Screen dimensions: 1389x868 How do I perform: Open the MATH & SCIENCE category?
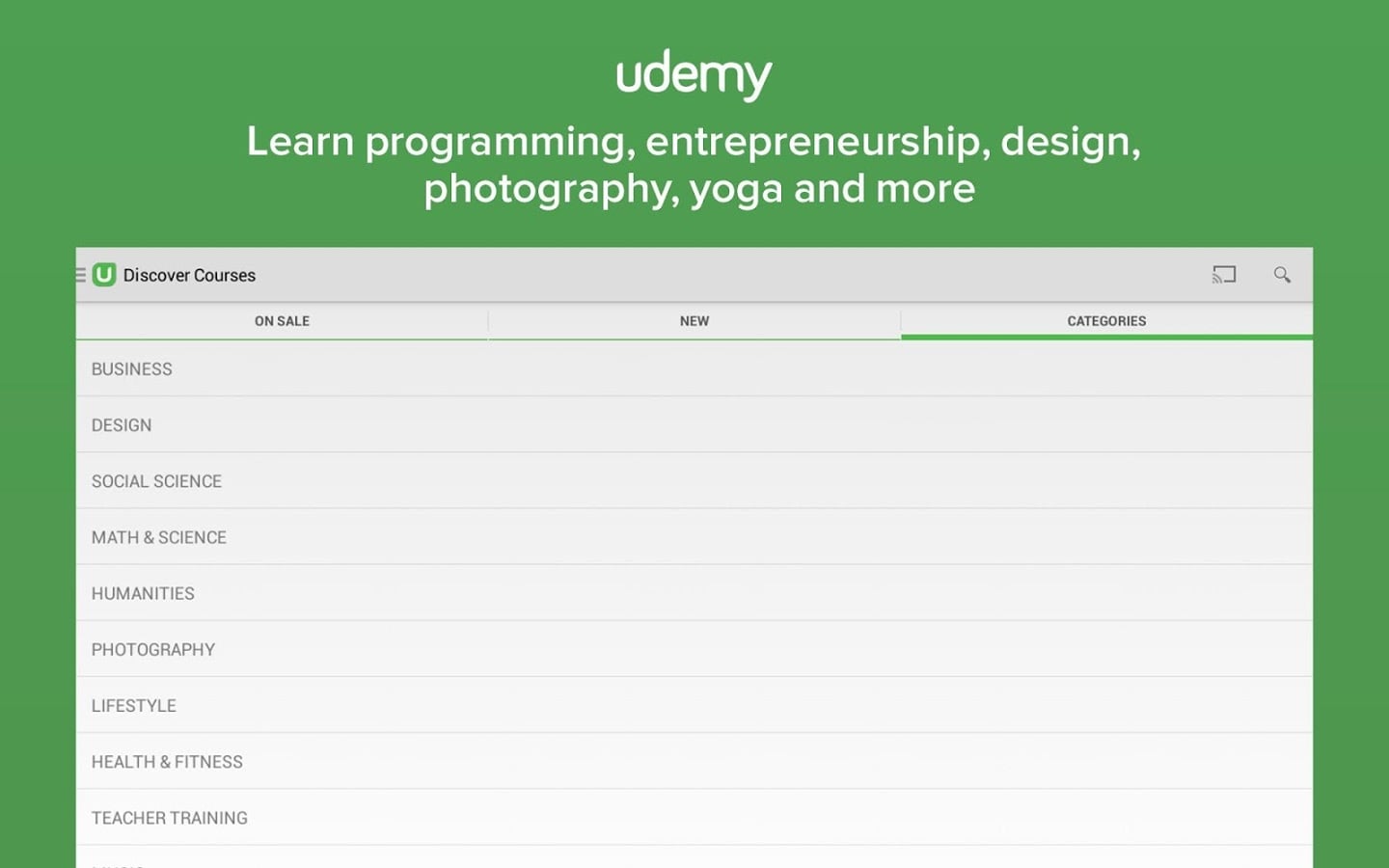tap(694, 536)
